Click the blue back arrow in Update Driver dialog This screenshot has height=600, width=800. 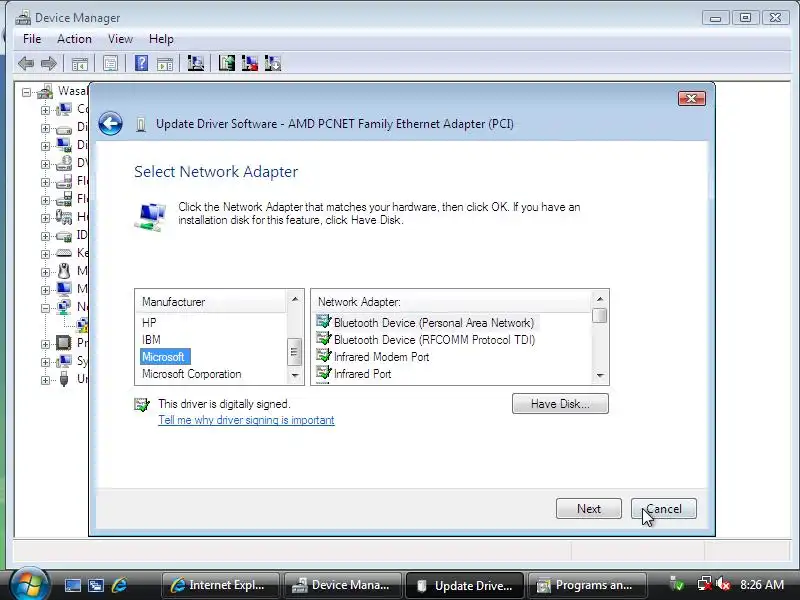point(110,123)
